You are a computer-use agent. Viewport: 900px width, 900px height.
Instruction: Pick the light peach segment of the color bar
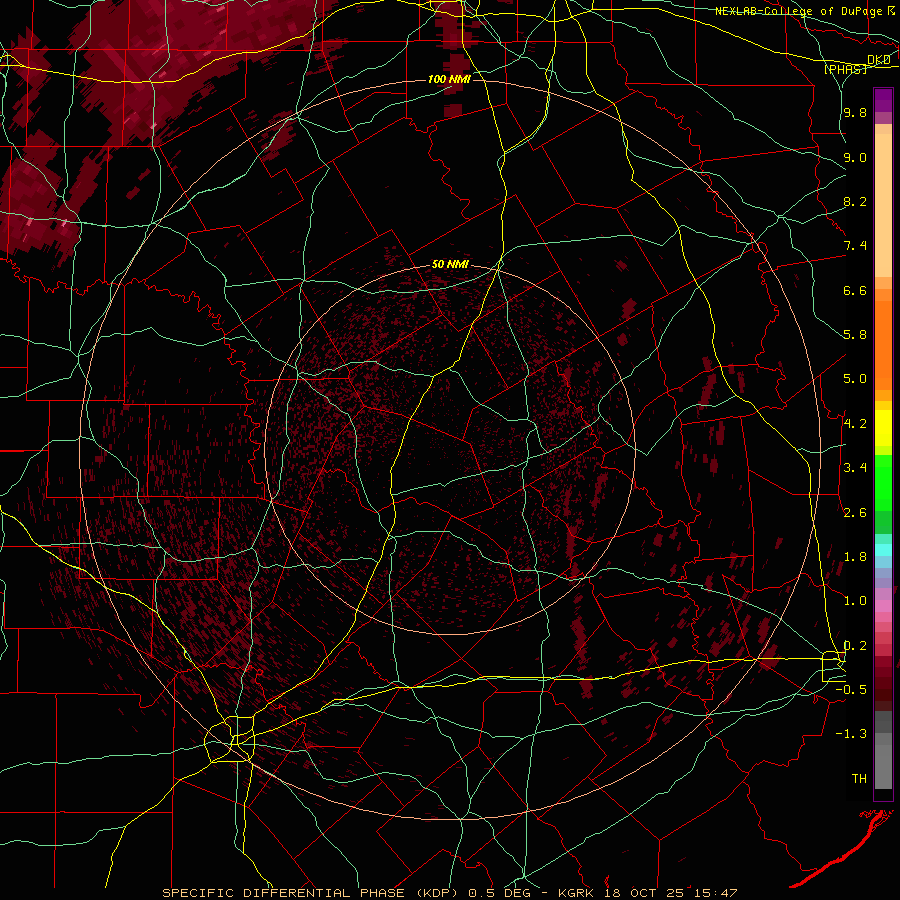coord(883,205)
